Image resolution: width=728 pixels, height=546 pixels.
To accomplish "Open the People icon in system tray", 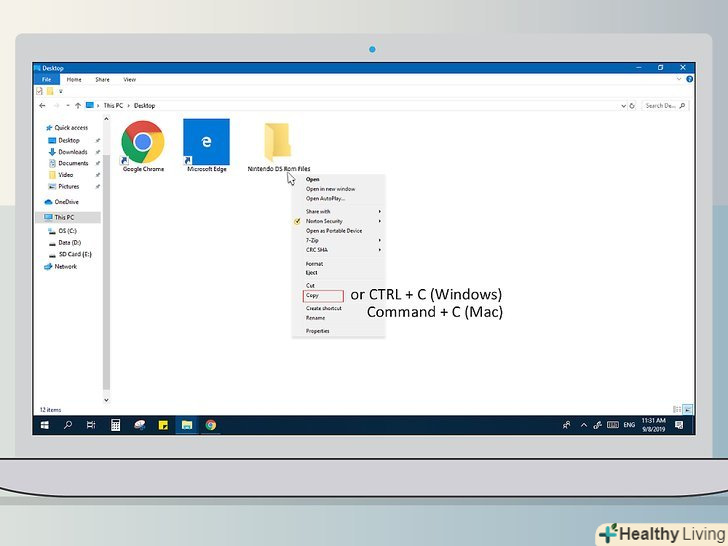I will coord(566,425).
